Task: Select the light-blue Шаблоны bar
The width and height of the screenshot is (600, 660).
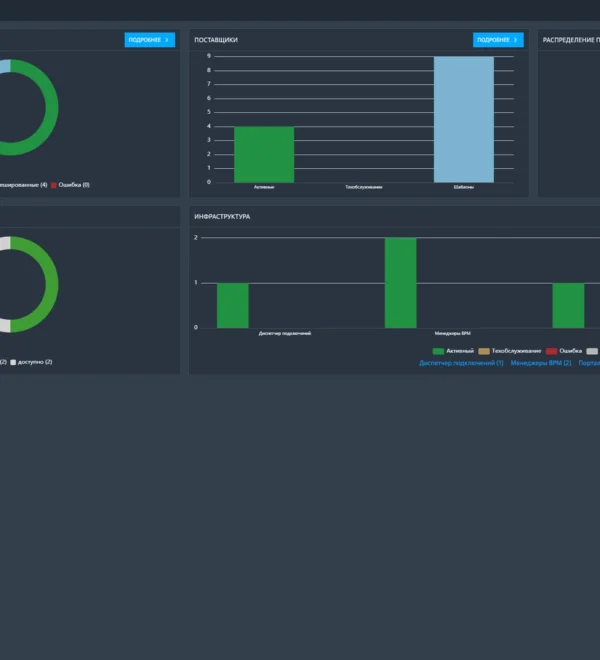Action: pyautogui.click(x=464, y=120)
